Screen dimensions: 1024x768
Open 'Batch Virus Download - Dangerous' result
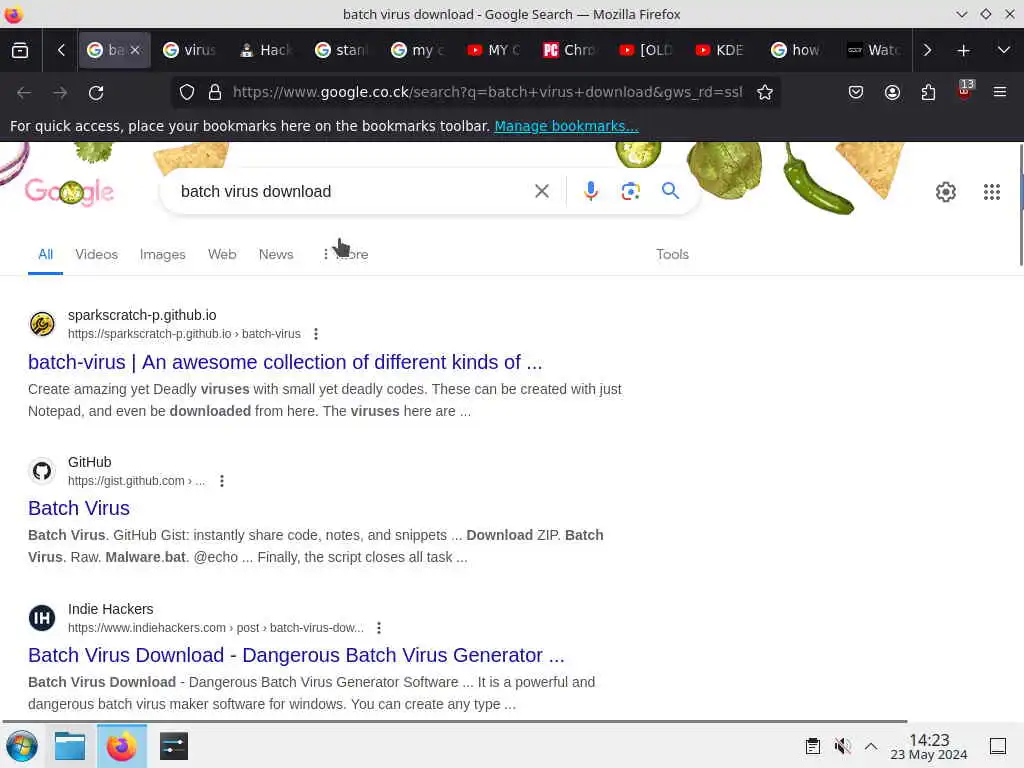296,655
